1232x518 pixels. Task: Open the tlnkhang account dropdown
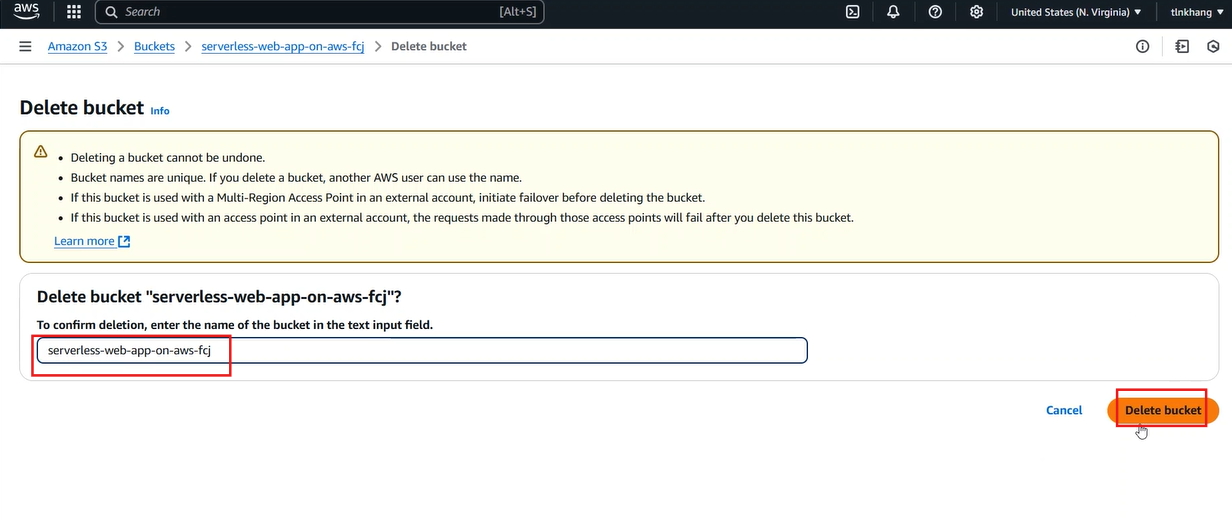click(x=1197, y=12)
